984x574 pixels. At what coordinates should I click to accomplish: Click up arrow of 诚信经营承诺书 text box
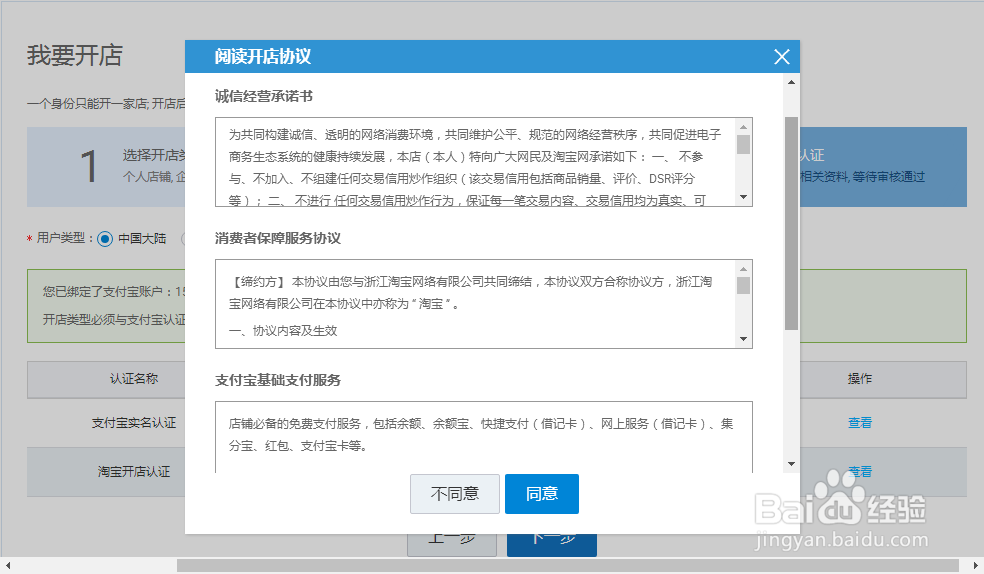[744, 127]
